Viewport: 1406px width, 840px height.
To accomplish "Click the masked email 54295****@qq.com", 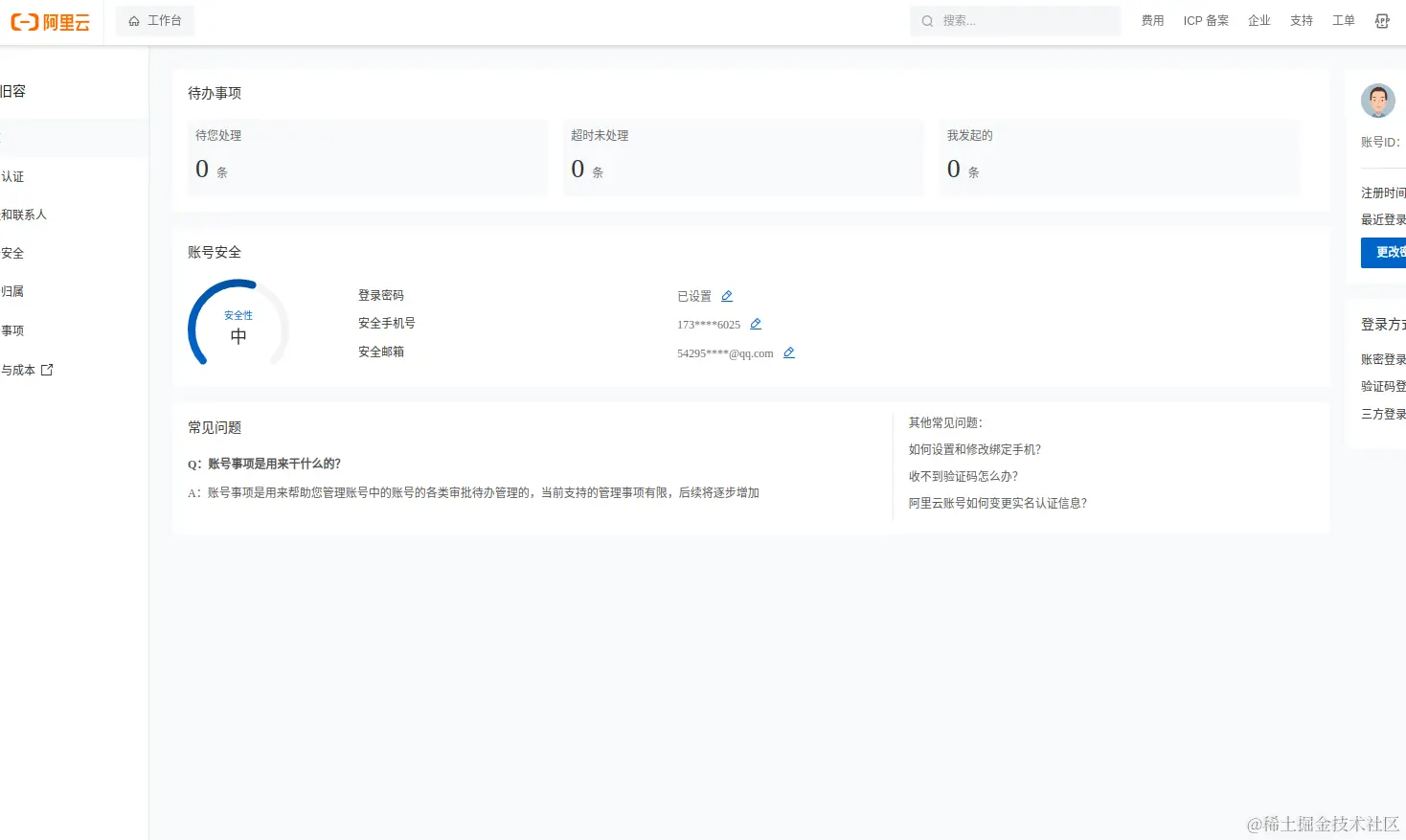I will (725, 353).
